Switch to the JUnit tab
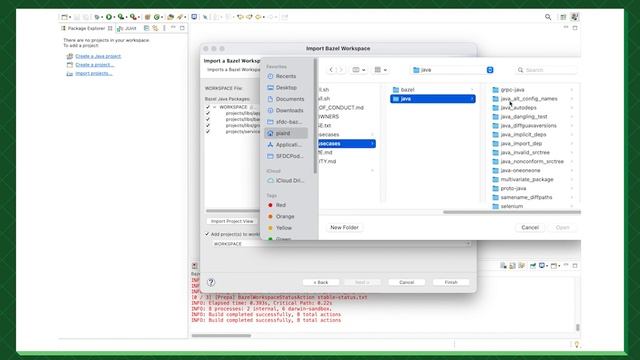Image resolution: width=640 pixels, height=360 pixels. click(x=127, y=28)
